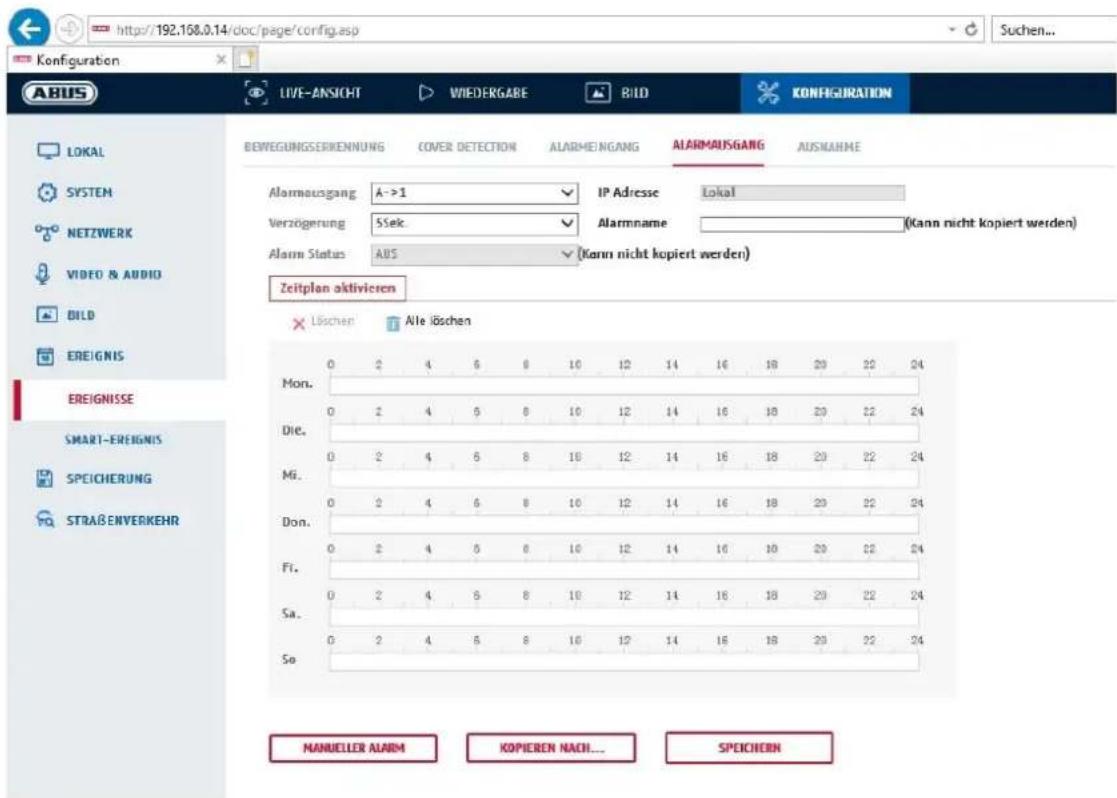
Task: Open the Alarm Status dropdown
Action: (x=474, y=254)
